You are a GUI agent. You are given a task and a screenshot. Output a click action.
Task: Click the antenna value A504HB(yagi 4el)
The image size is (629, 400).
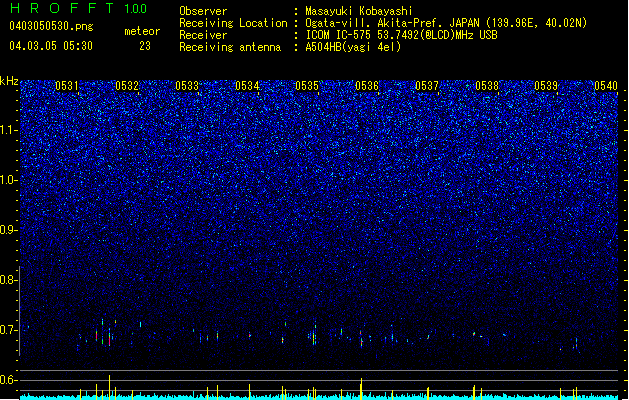[353, 47]
